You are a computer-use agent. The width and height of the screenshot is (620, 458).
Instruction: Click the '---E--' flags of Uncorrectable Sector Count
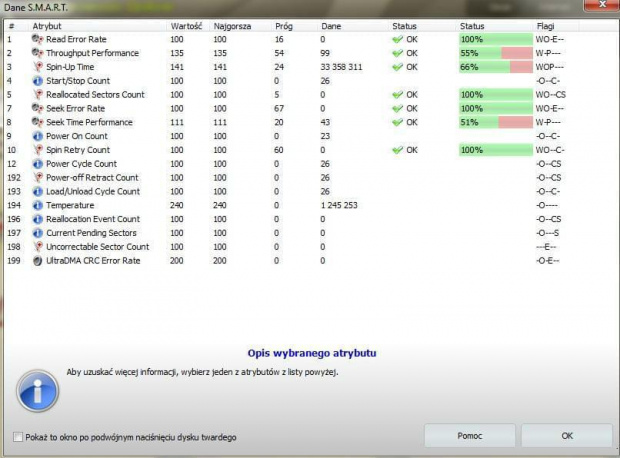pyautogui.click(x=547, y=247)
